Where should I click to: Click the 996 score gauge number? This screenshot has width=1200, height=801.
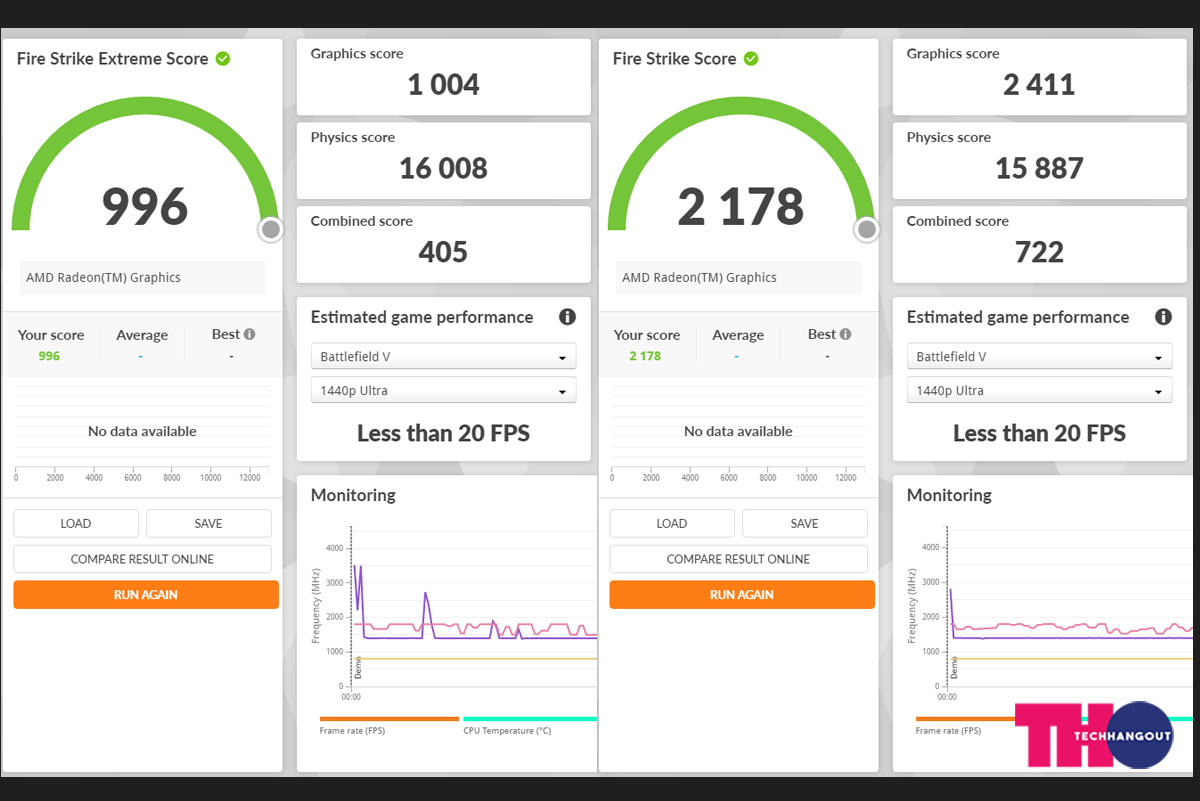click(145, 206)
